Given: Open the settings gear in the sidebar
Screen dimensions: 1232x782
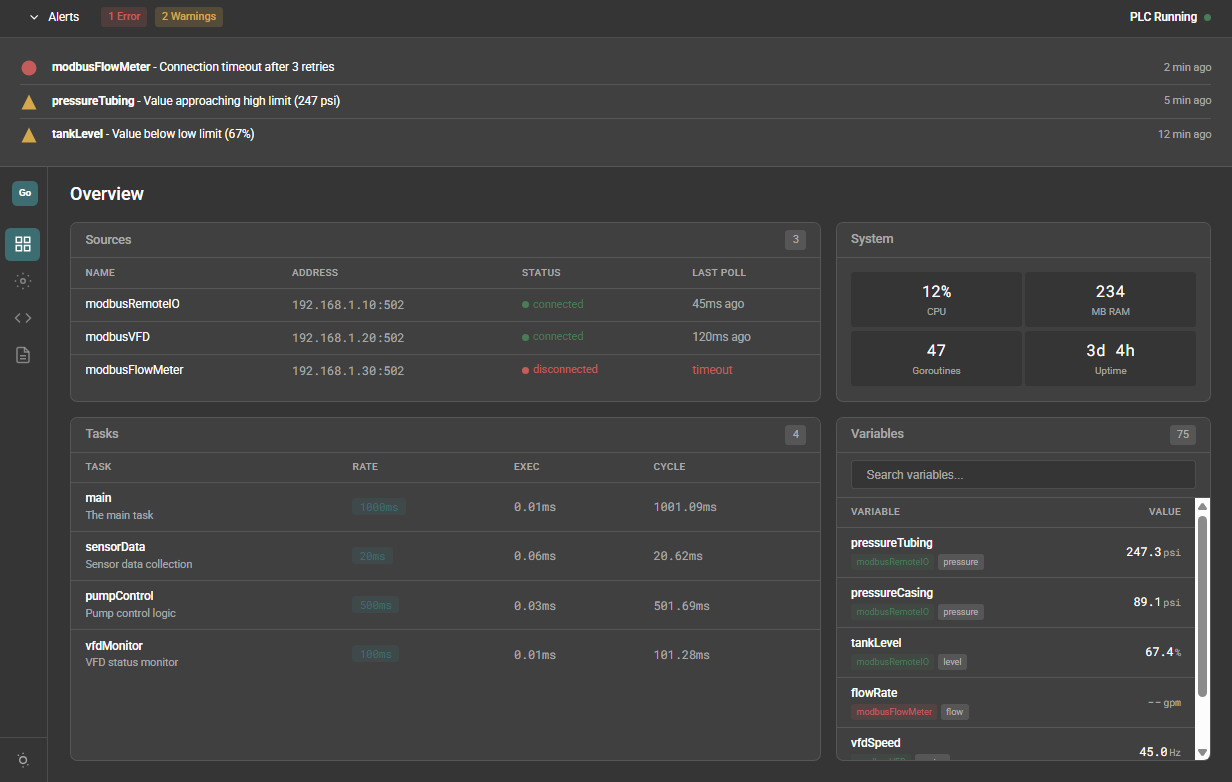Looking at the screenshot, I should [x=23, y=281].
